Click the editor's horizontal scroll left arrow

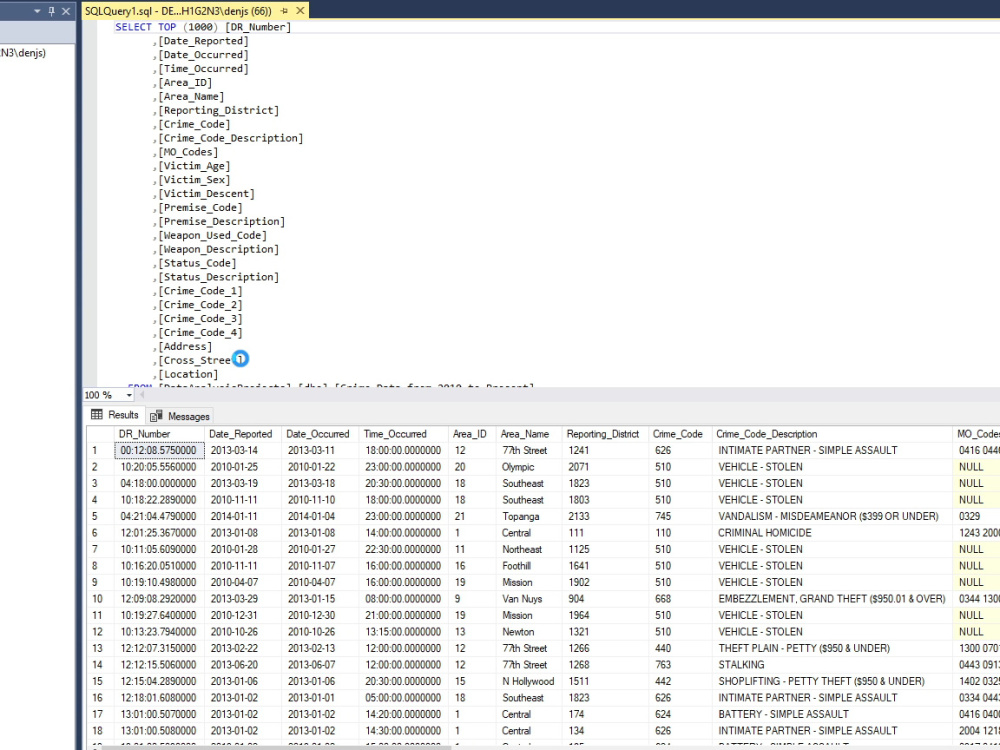point(142,395)
